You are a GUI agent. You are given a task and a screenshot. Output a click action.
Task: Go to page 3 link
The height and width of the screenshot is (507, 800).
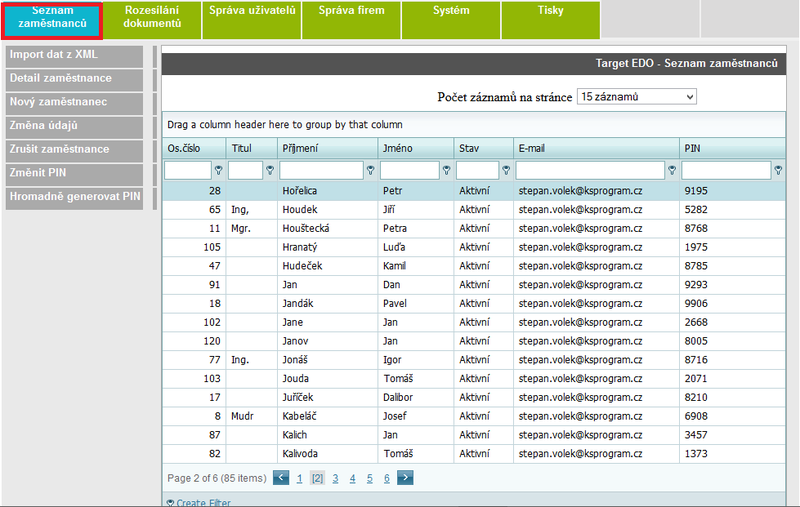(x=335, y=478)
